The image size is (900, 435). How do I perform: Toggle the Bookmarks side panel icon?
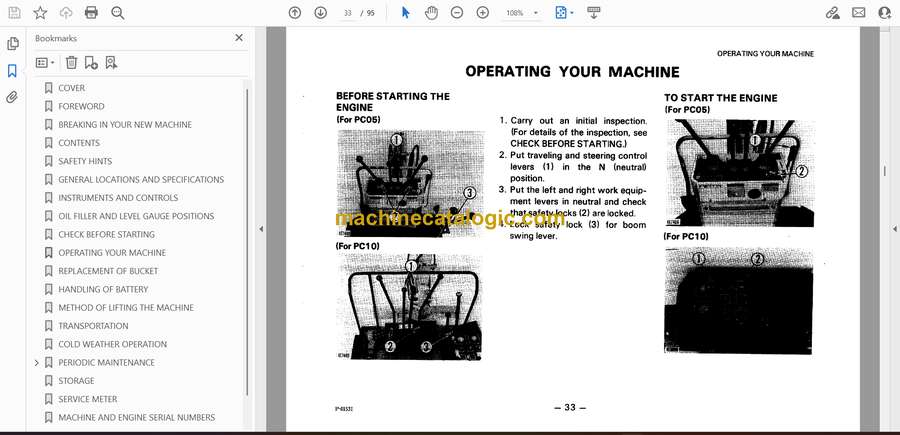click(x=13, y=71)
